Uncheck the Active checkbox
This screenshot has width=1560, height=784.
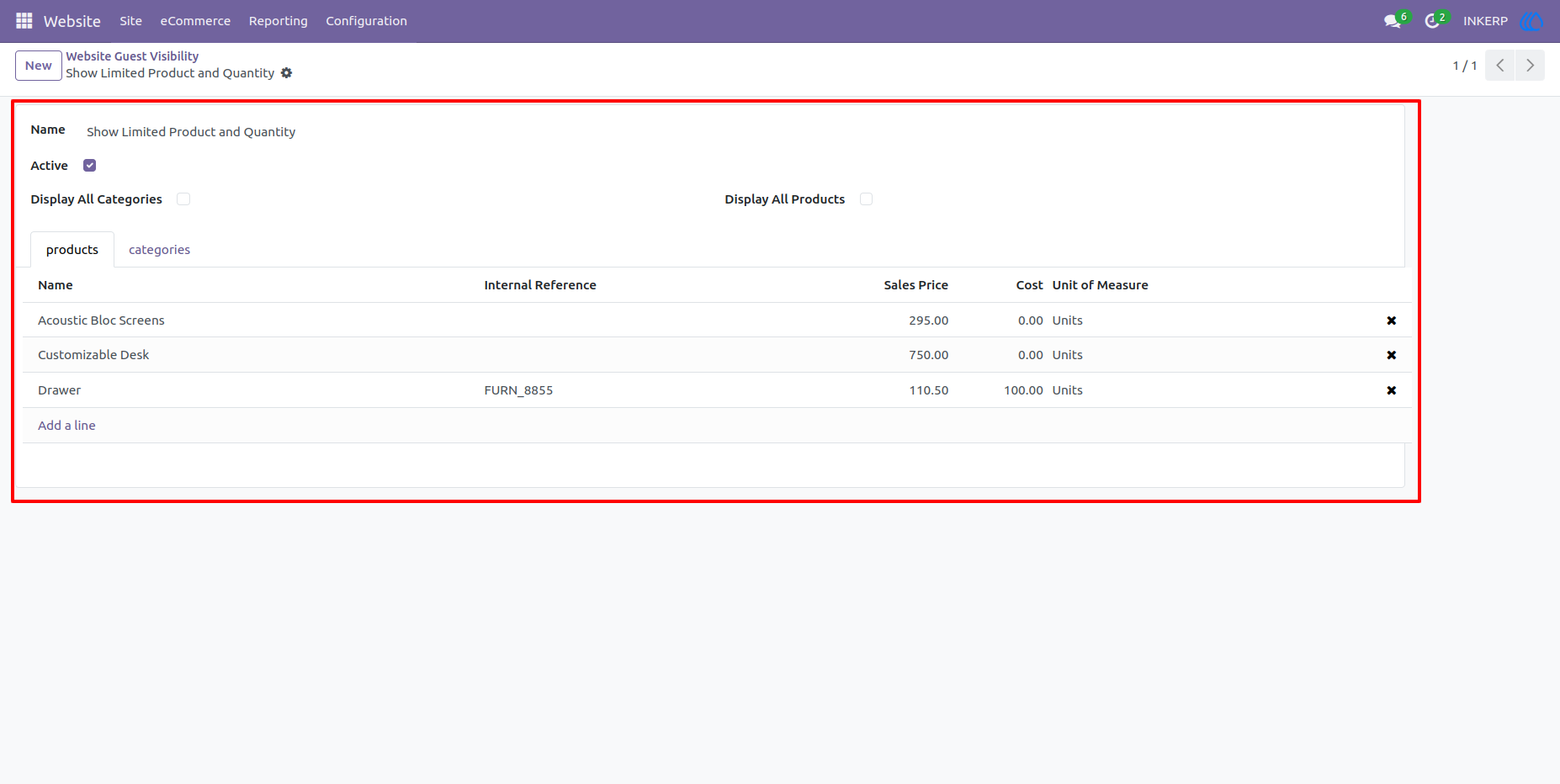90,166
